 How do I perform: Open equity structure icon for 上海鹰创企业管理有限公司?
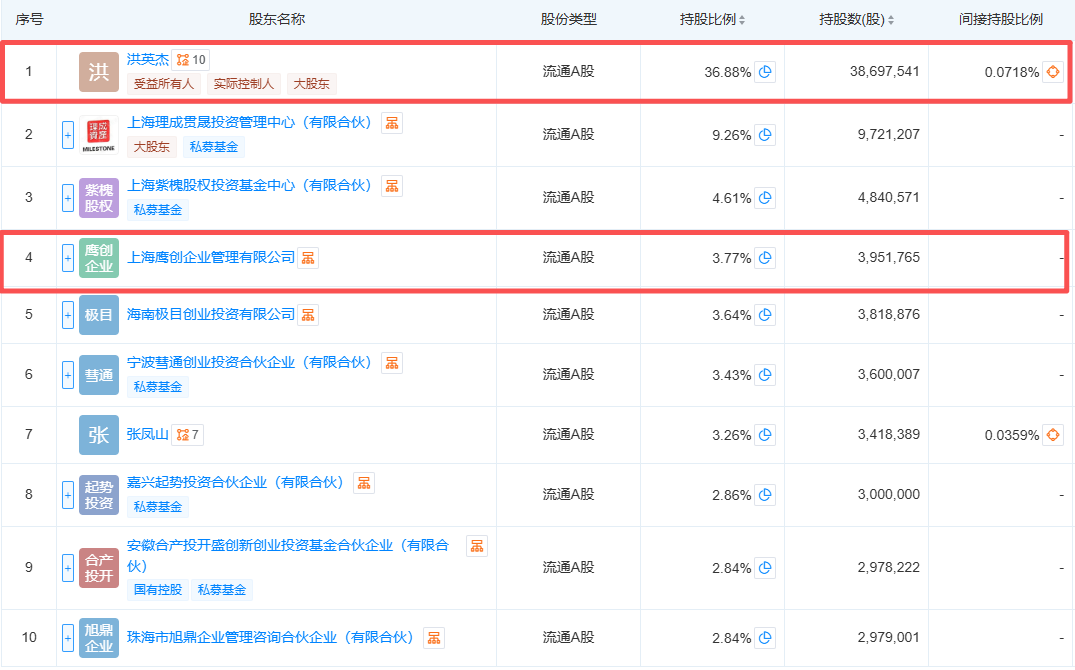pyautogui.click(x=308, y=258)
